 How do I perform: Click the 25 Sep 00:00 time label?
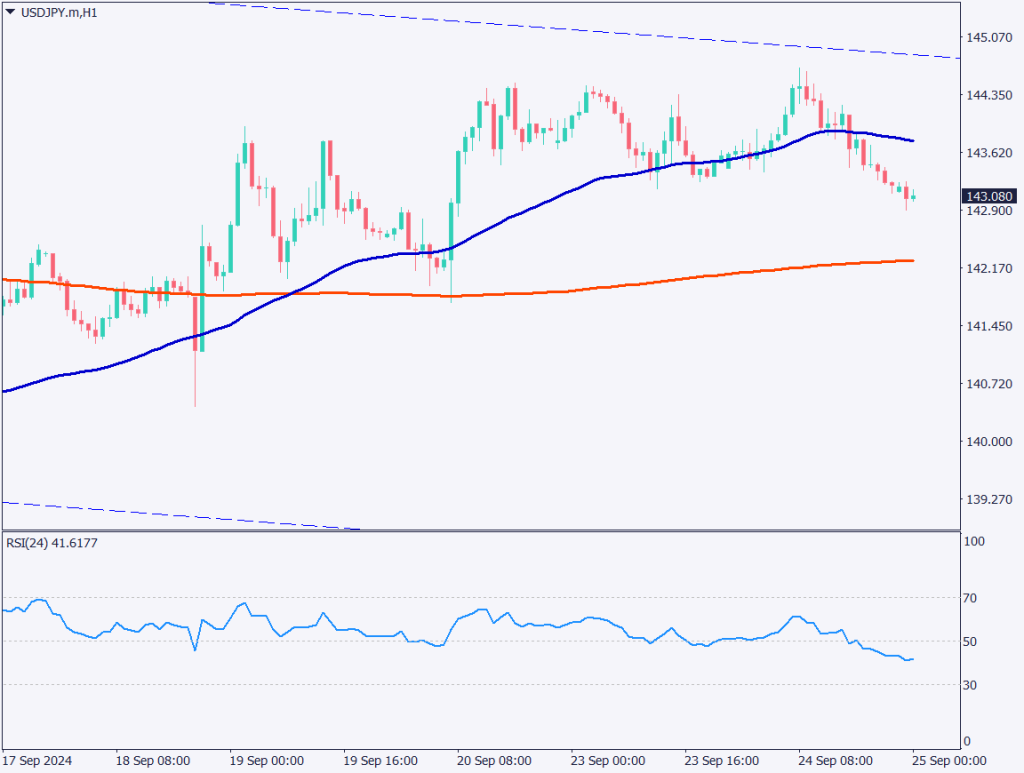948,759
